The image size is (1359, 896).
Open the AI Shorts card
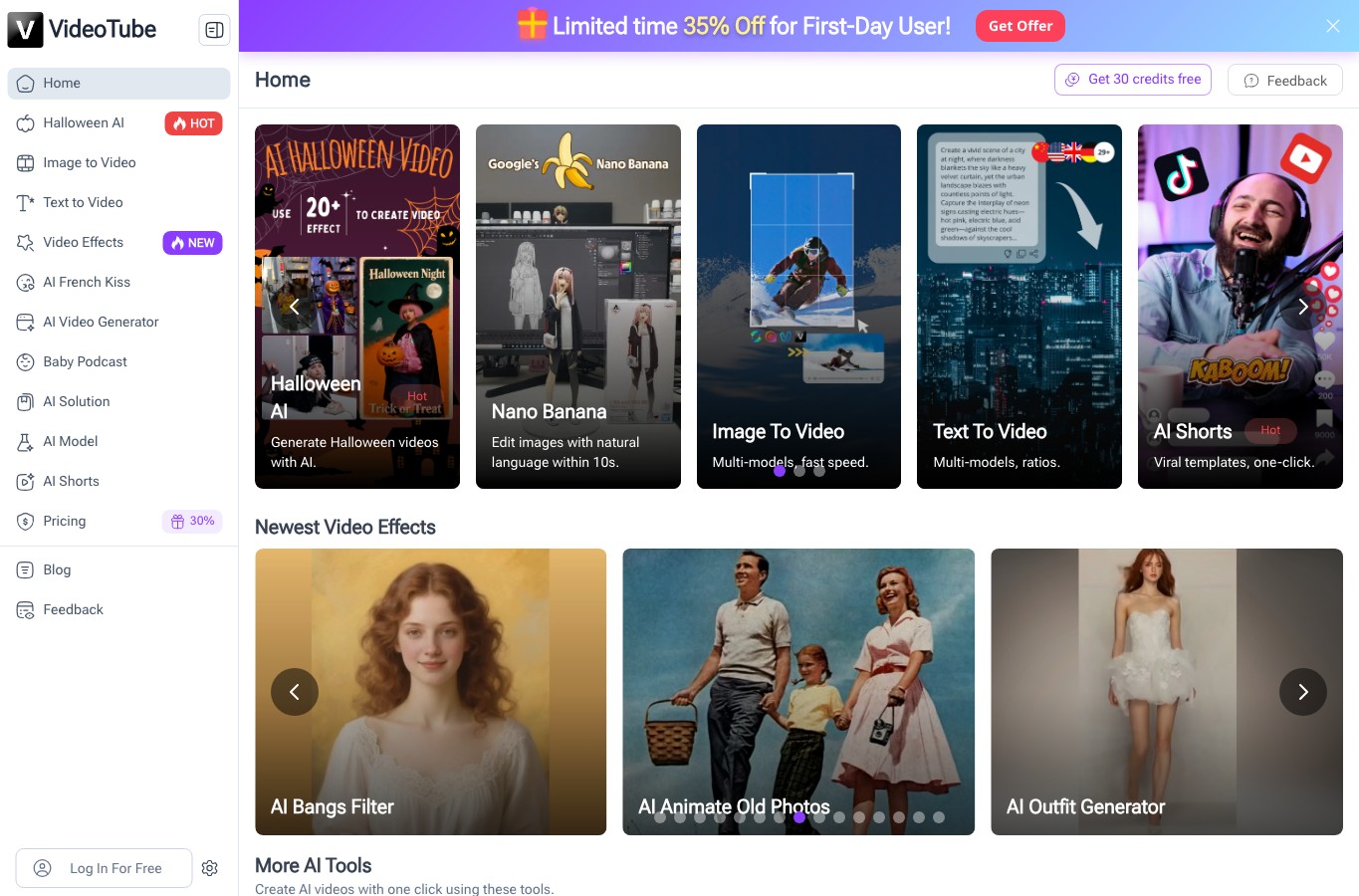click(1241, 307)
